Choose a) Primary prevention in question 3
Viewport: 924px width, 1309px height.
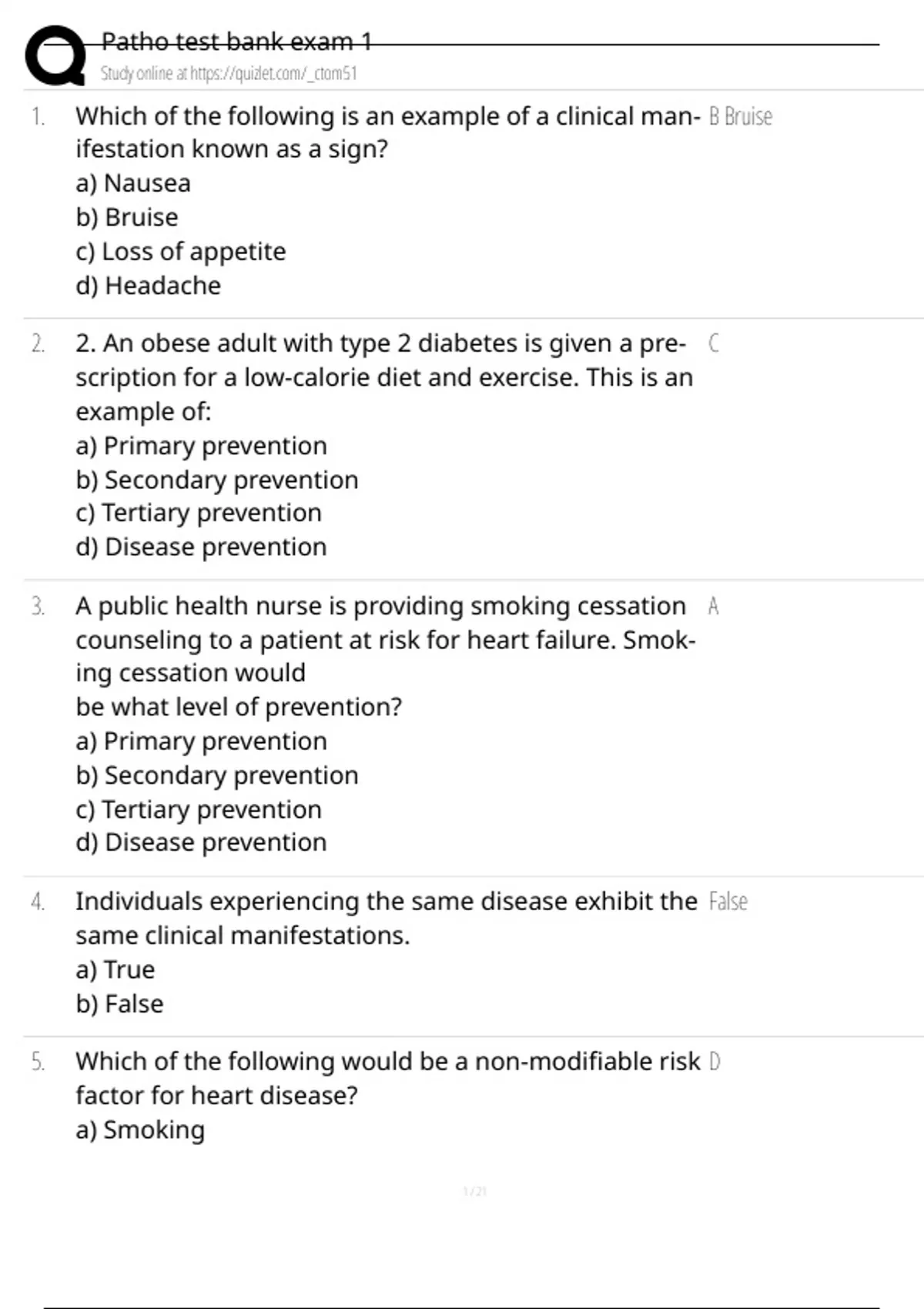click(x=201, y=741)
